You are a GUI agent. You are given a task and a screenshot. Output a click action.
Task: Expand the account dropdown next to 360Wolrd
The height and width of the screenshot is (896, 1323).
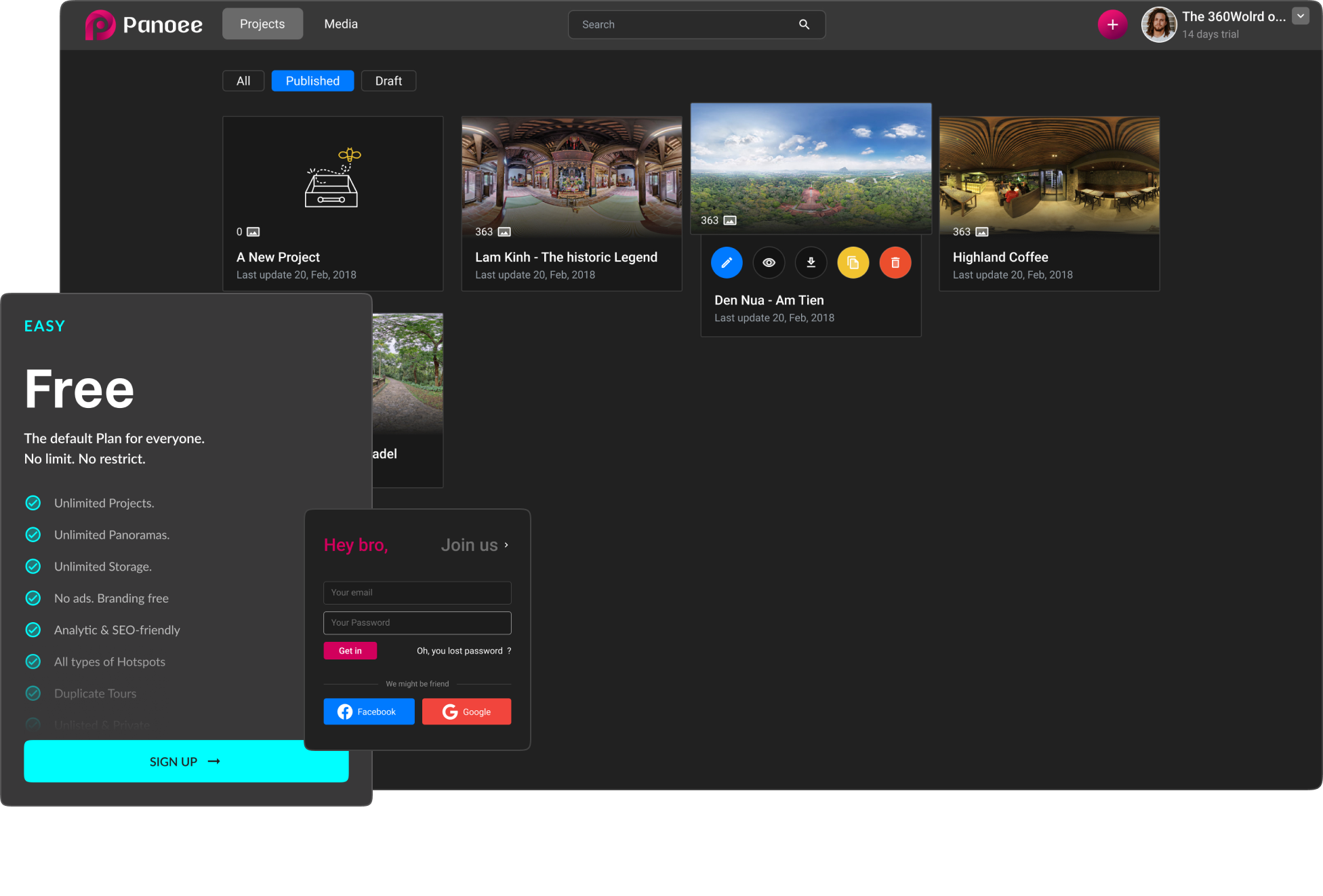(1301, 16)
